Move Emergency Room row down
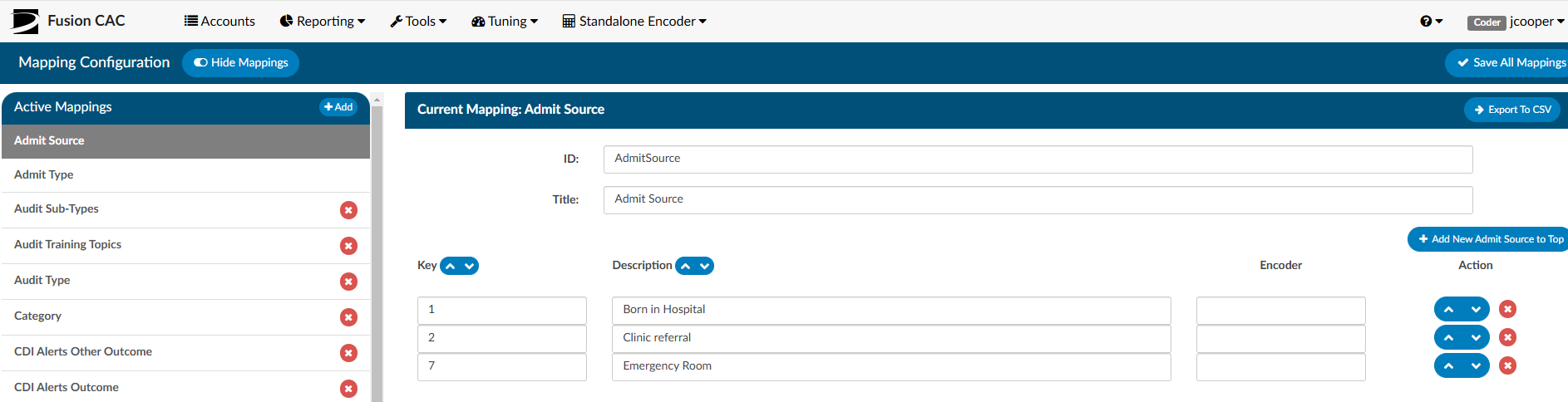Viewport: 1568px width, 402px height. click(x=1476, y=366)
